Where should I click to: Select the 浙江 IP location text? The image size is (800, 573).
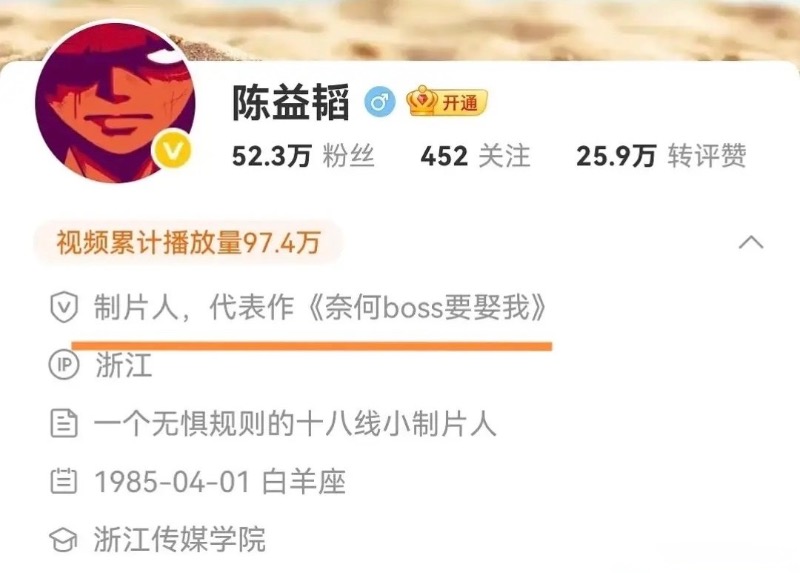pos(123,365)
